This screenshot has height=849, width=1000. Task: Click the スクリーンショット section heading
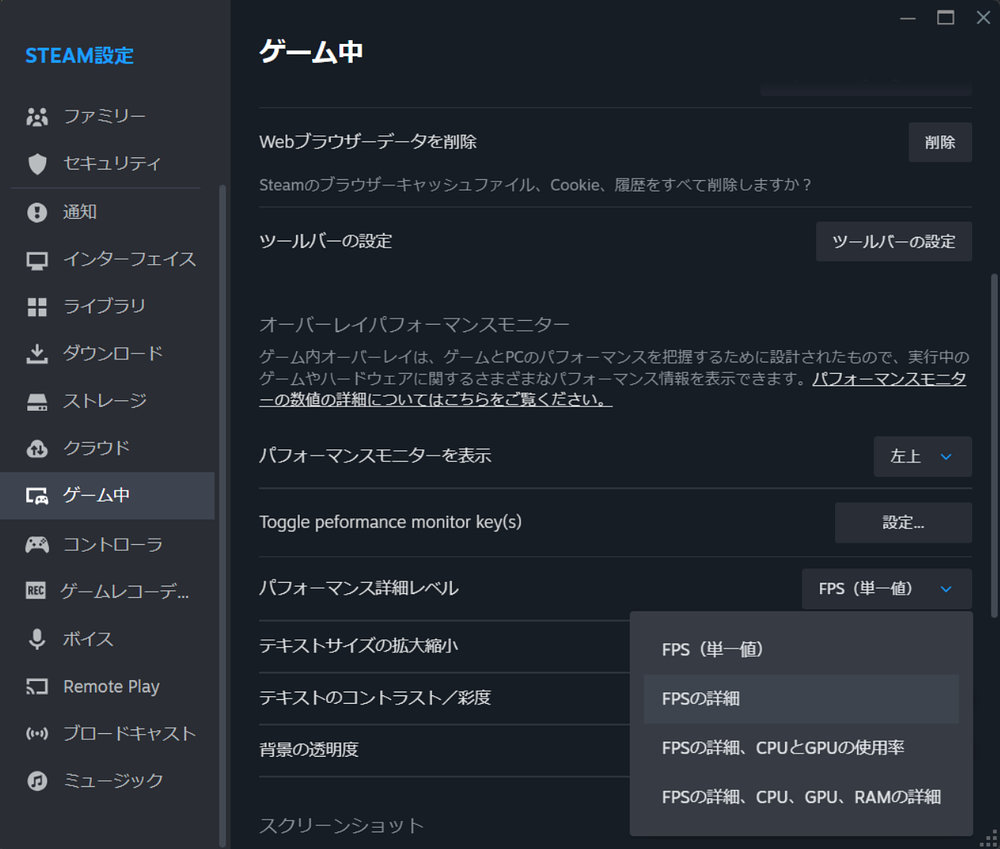point(341,826)
